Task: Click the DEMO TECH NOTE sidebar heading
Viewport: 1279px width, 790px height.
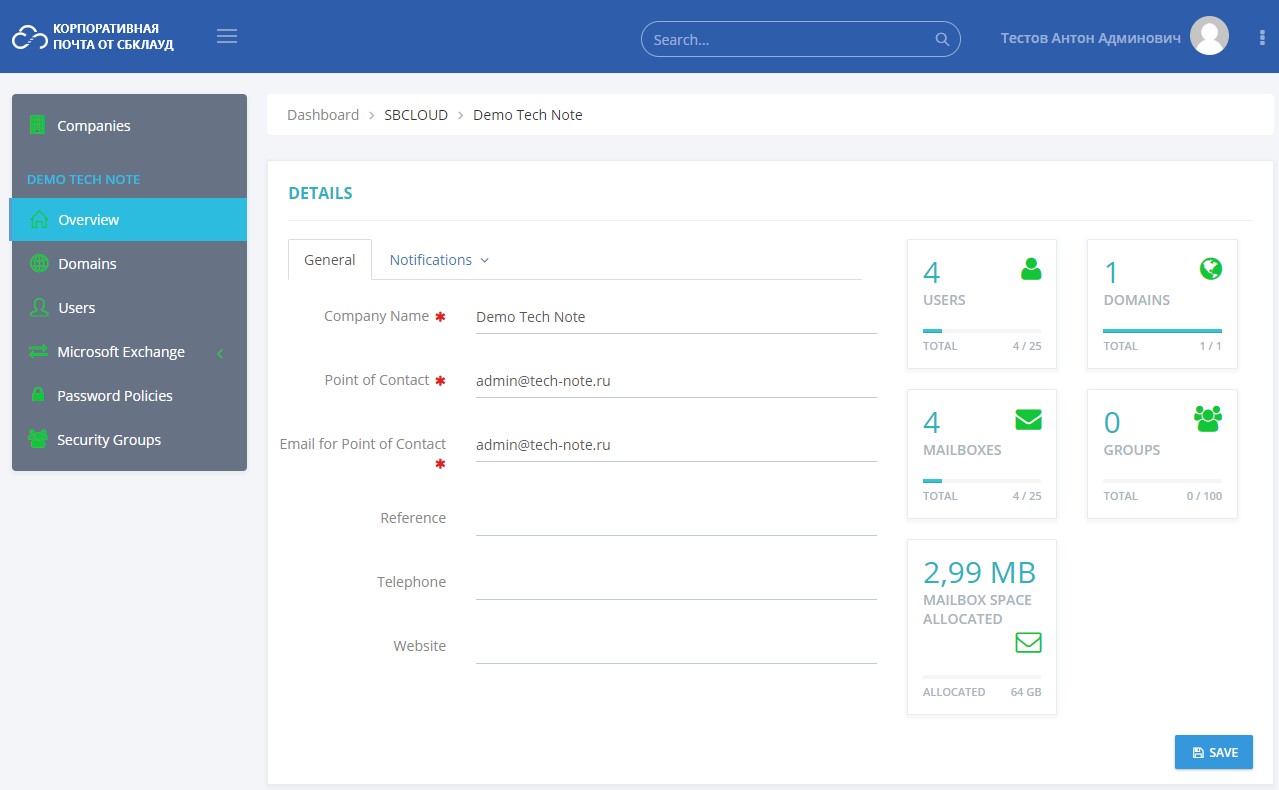Action: click(x=83, y=179)
